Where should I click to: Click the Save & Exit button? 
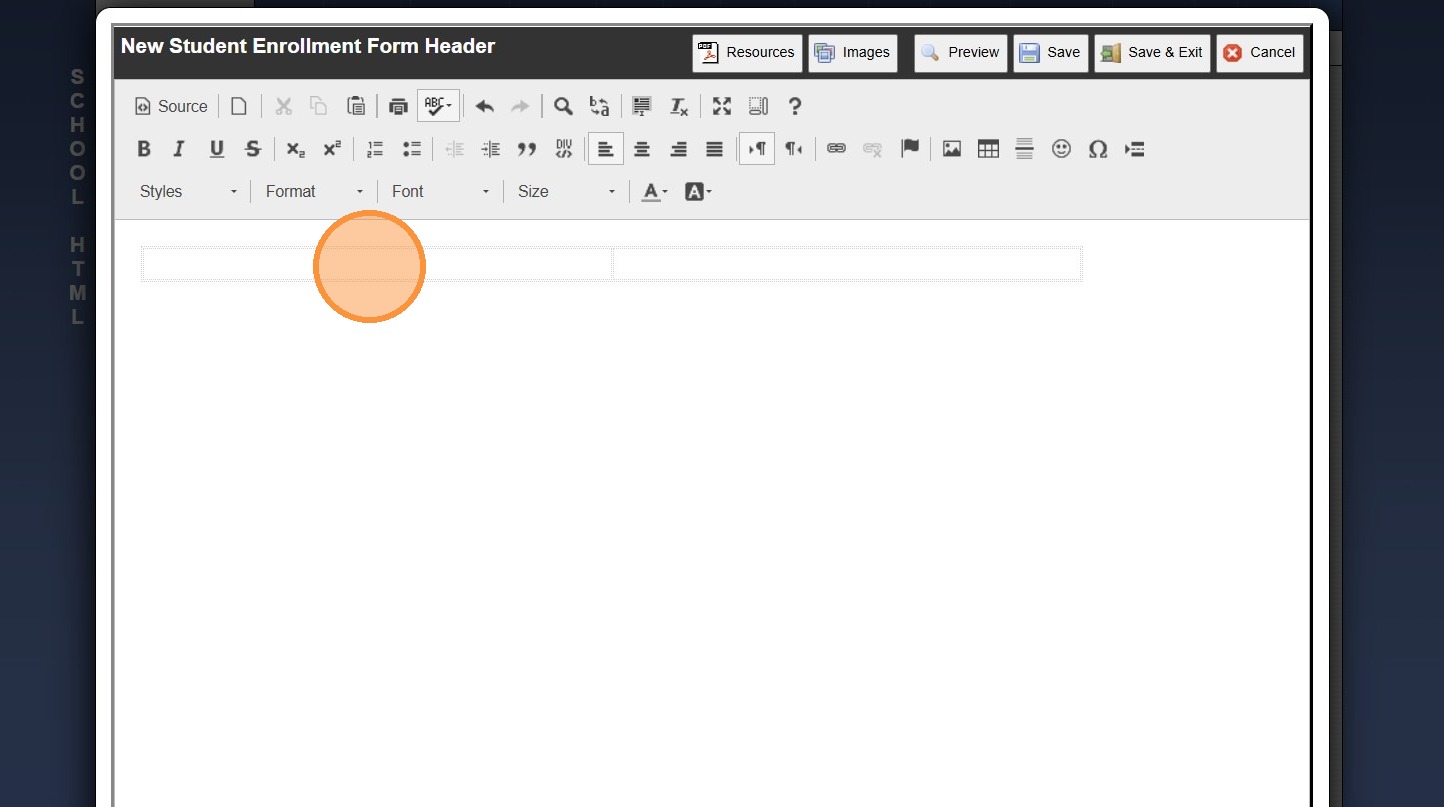1152,53
